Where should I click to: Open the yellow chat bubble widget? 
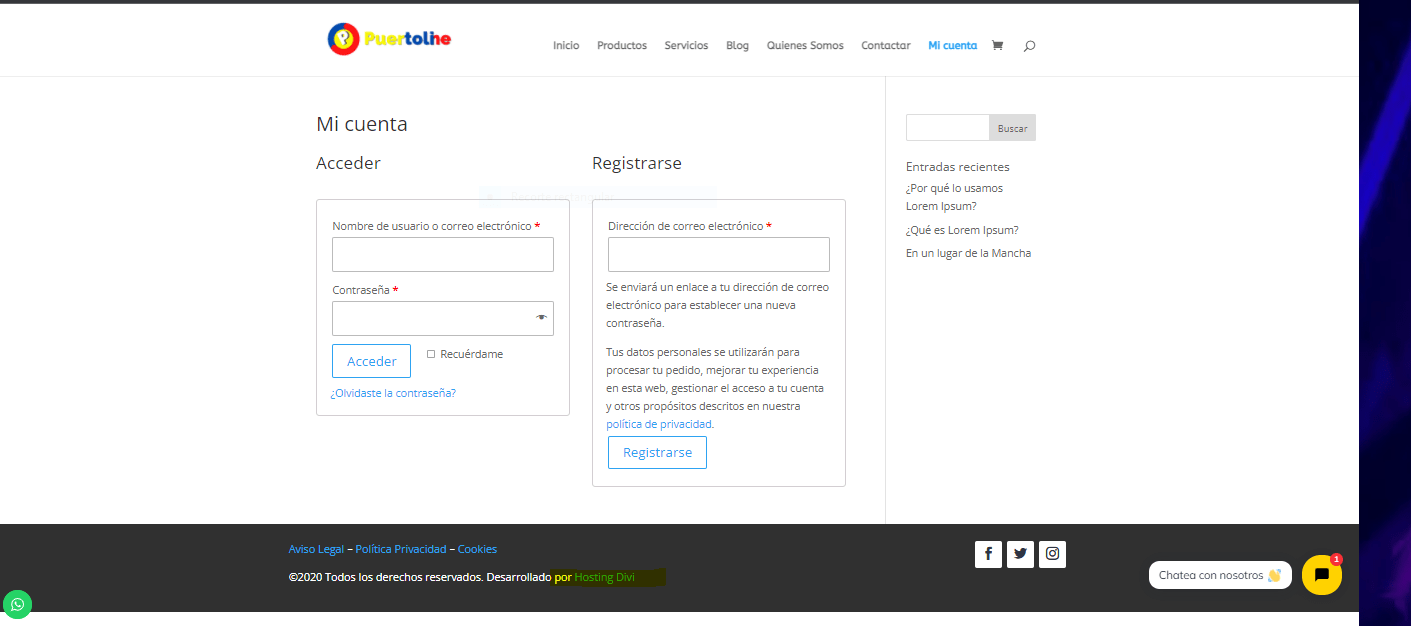(1321, 575)
